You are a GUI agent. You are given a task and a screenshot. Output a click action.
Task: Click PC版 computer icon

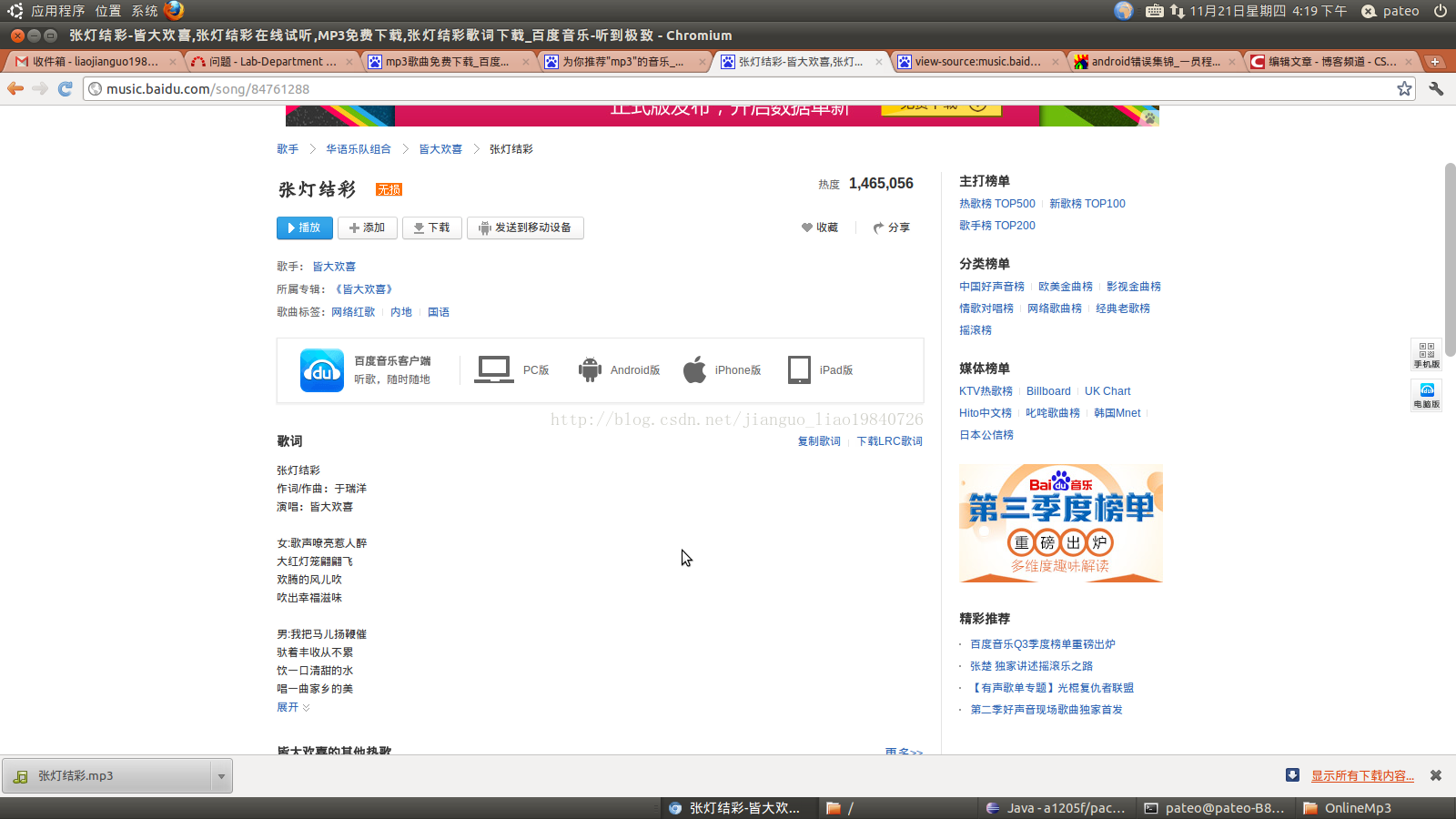click(x=494, y=369)
